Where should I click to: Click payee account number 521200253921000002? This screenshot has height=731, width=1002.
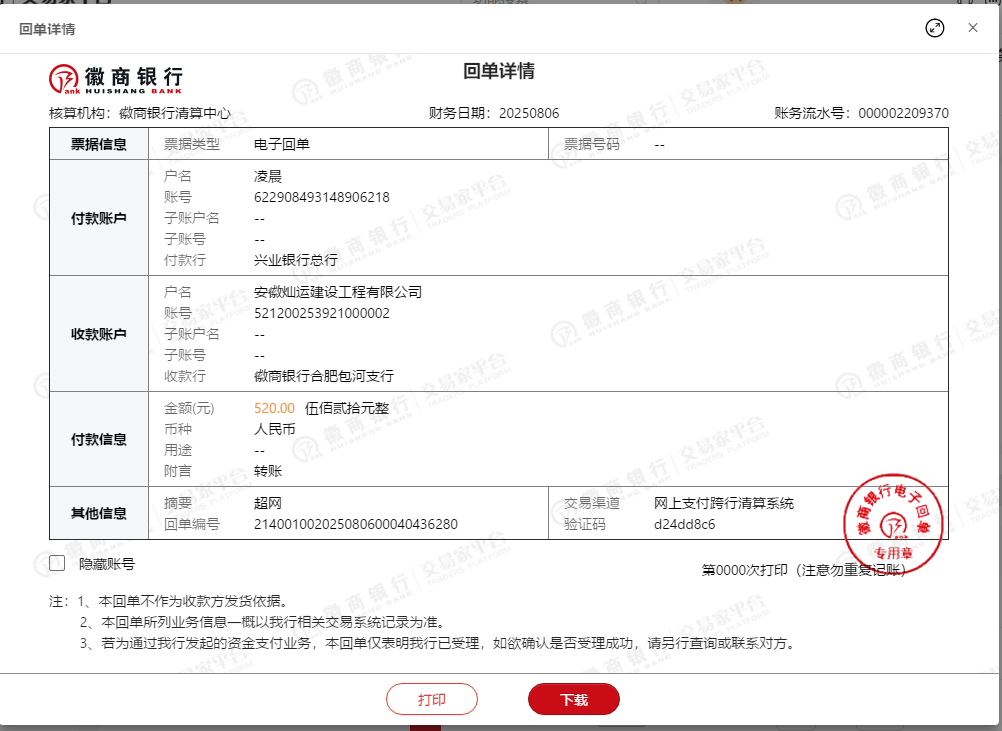pyautogui.click(x=321, y=313)
